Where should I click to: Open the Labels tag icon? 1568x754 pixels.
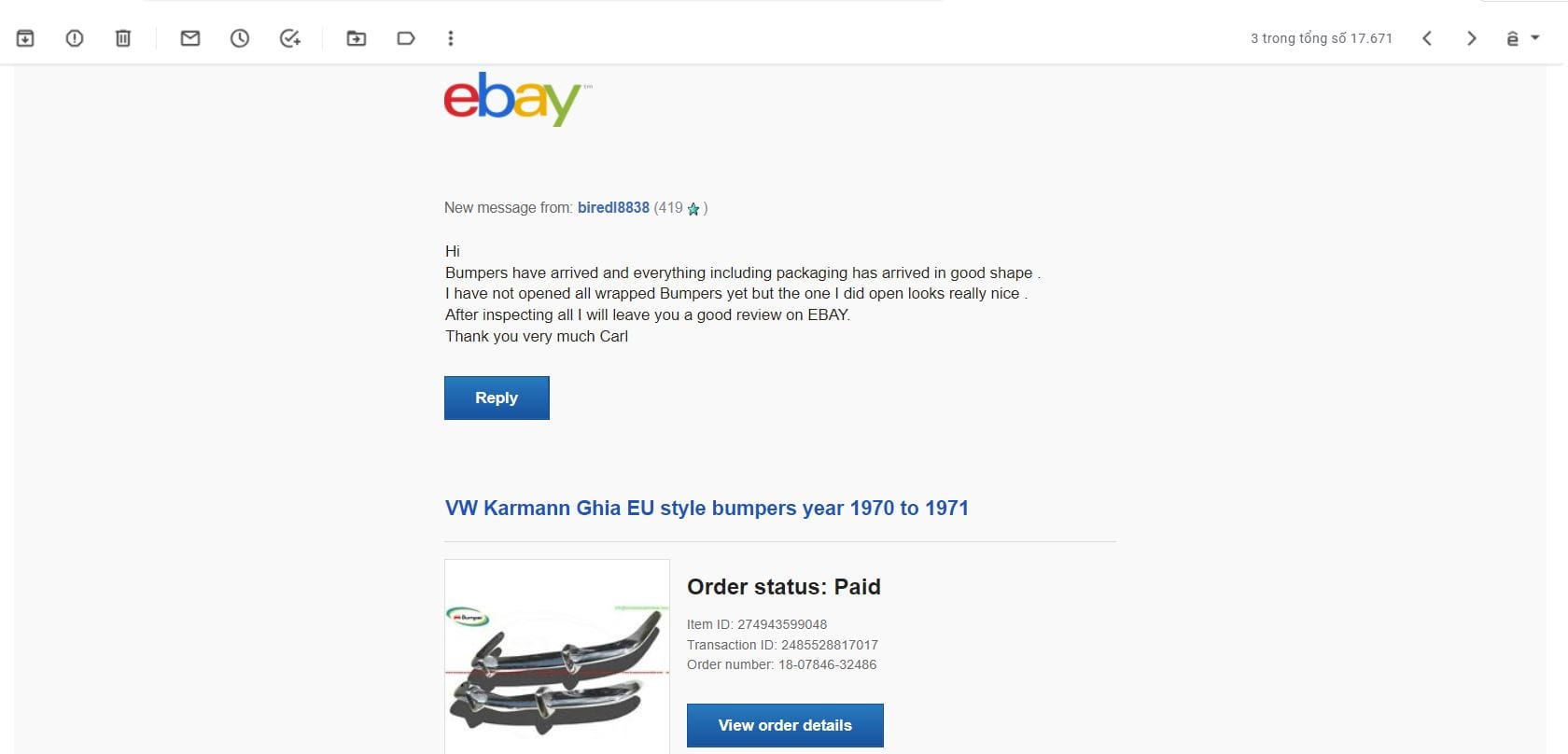tap(406, 38)
